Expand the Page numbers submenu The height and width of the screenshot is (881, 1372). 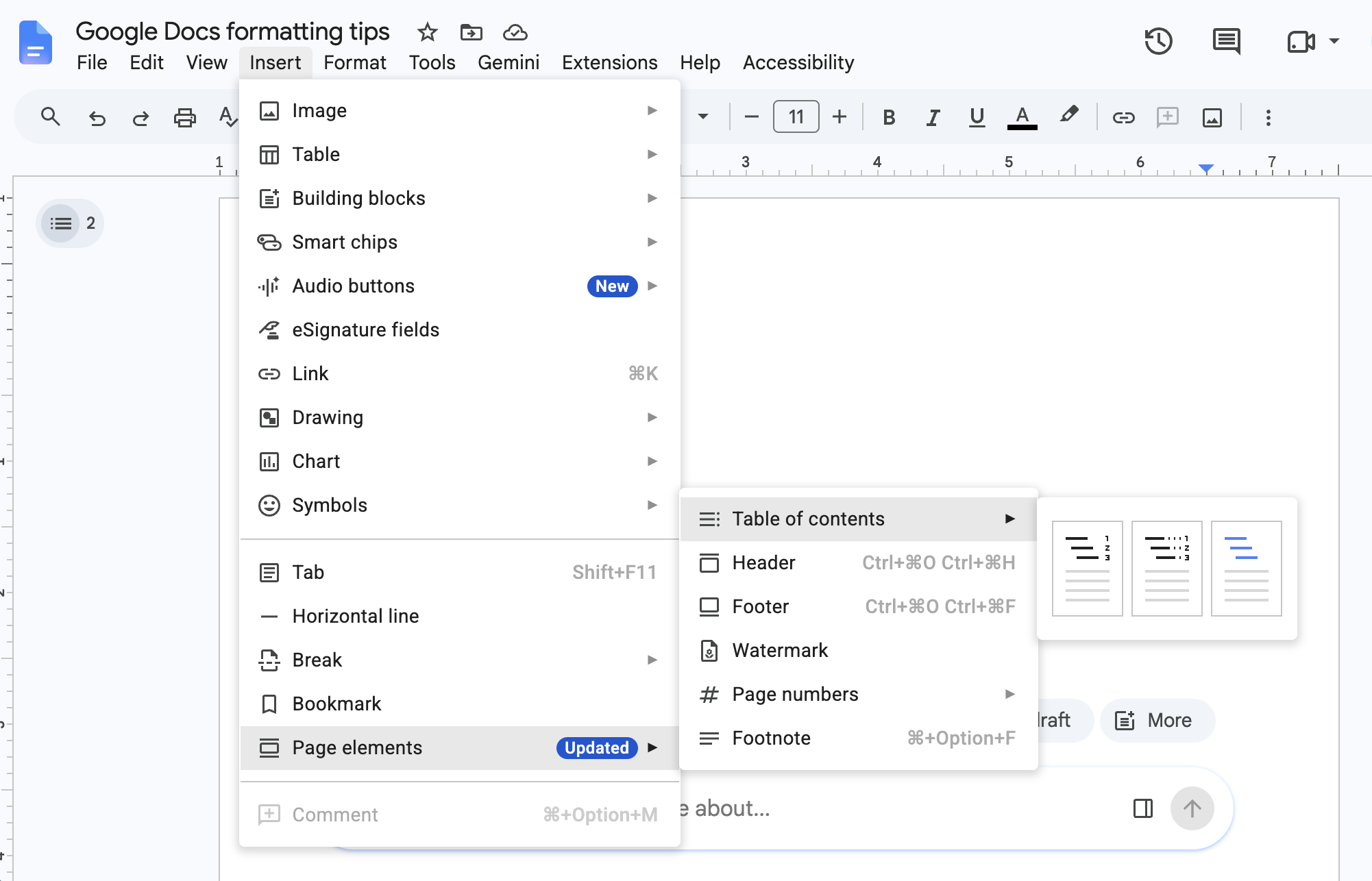858,694
